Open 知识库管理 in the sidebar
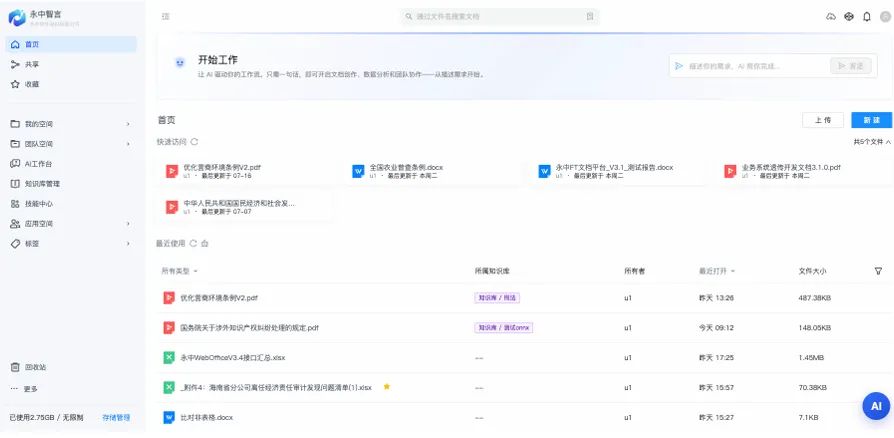This screenshot has width=894, height=438. click(x=71, y=184)
